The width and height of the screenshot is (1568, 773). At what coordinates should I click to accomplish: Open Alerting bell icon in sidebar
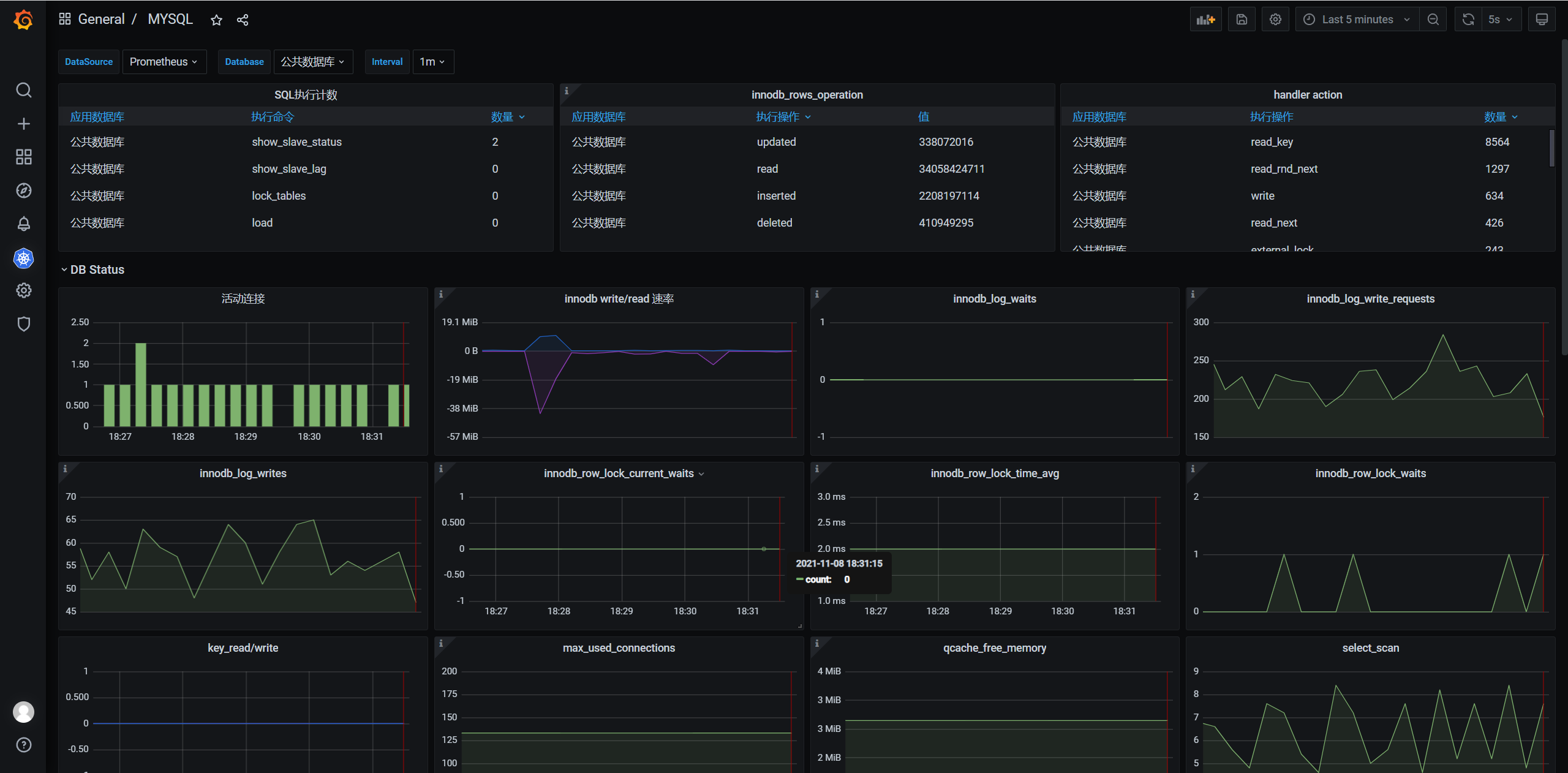point(23,224)
